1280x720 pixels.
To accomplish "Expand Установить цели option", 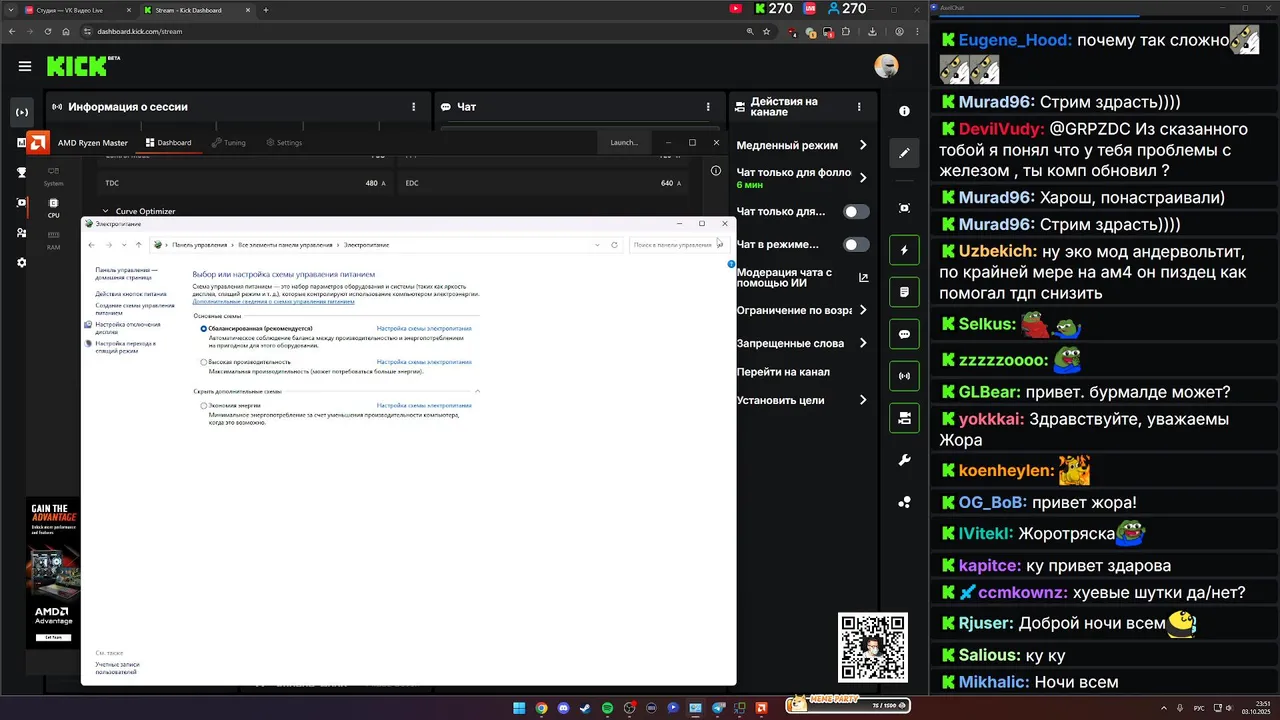I will click(x=863, y=400).
